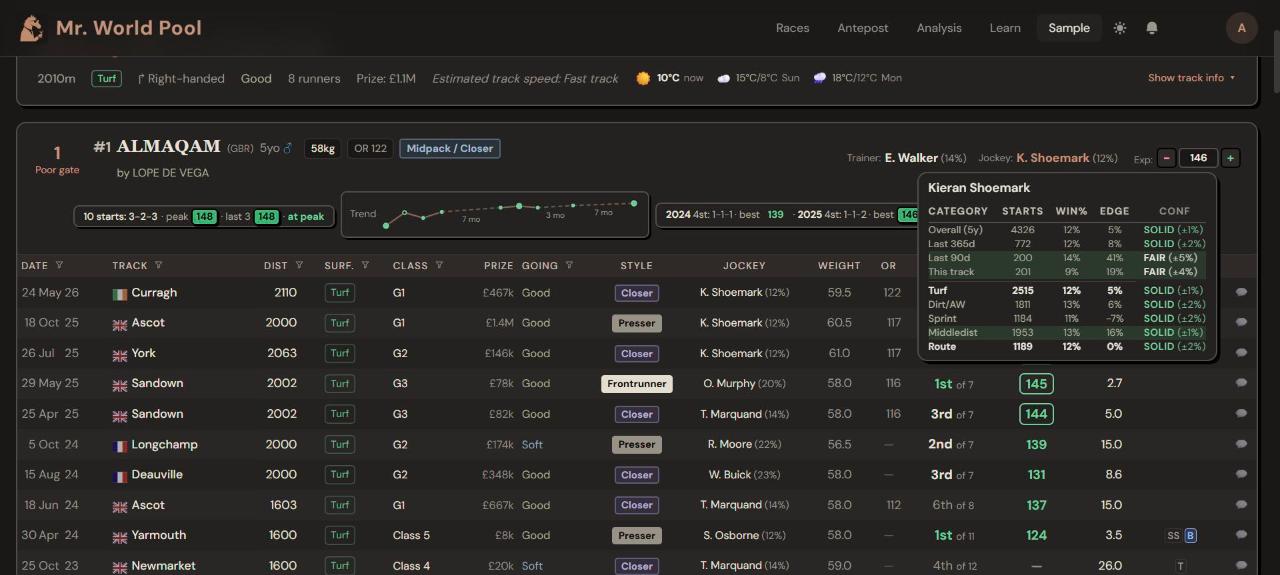The width and height of the screenshot is (1280, 575).
Task: Open the TRACK column filter icon
Action: 158,266
